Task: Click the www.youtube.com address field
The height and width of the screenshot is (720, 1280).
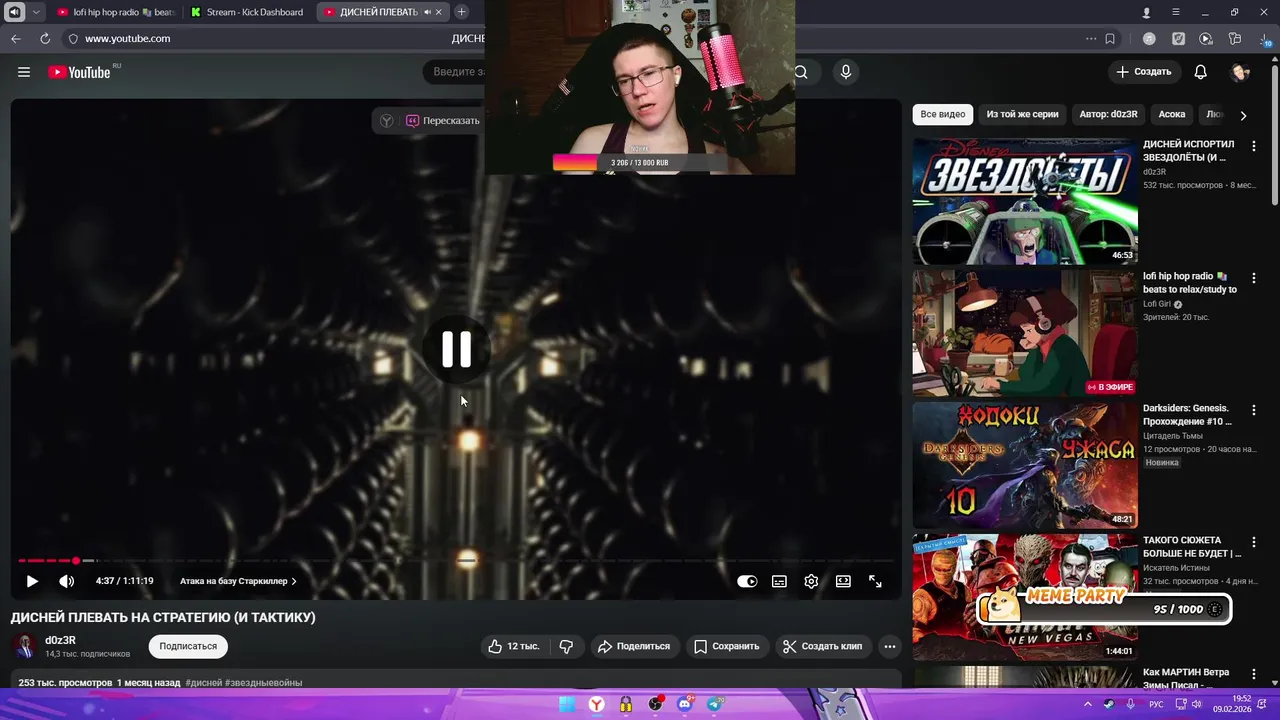Action: [x=127, y=38]
